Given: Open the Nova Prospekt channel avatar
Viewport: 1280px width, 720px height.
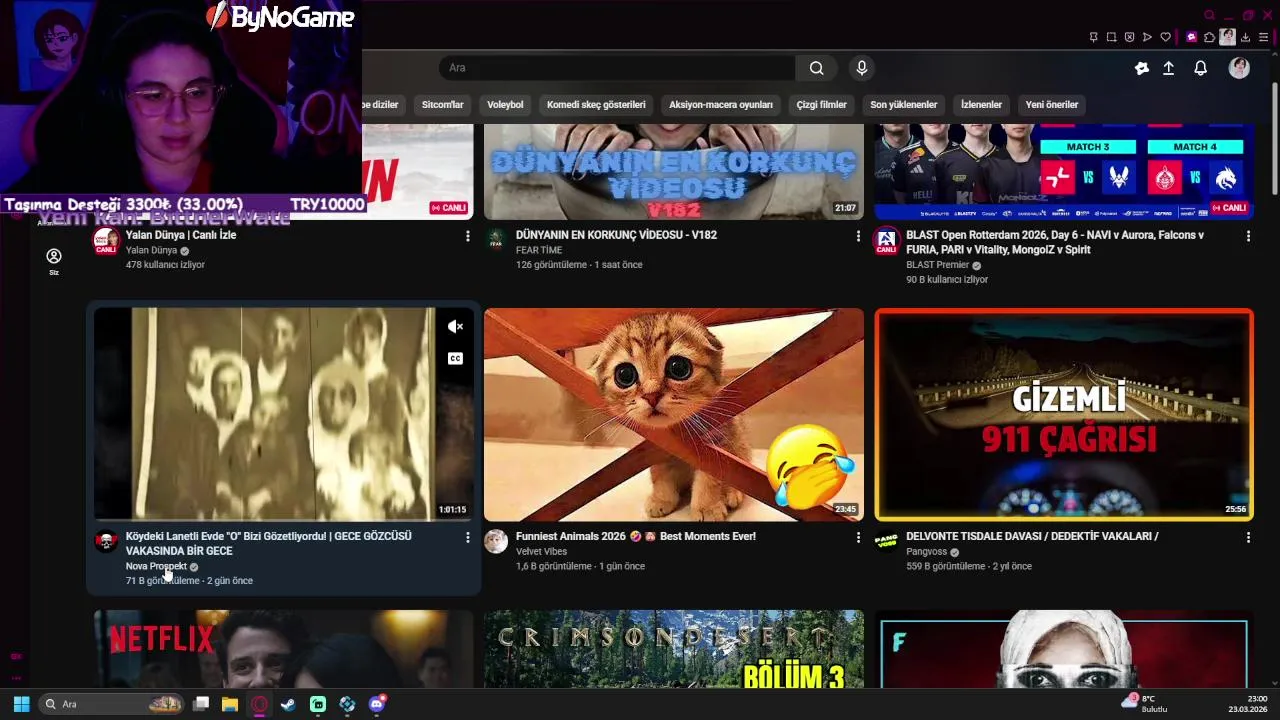Looking at the screenshot, I should pos(106,541).
